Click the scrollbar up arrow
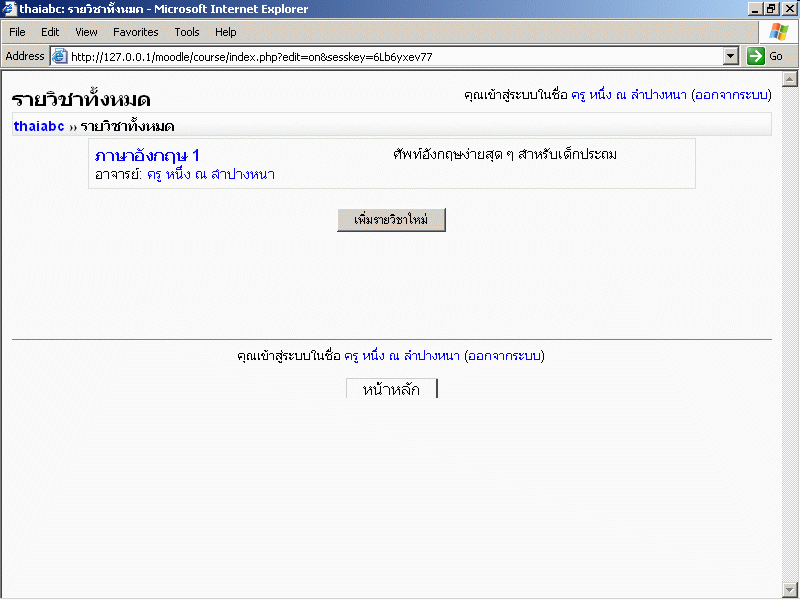This screenshot has width=800, height=600. [x=789, y=79]
